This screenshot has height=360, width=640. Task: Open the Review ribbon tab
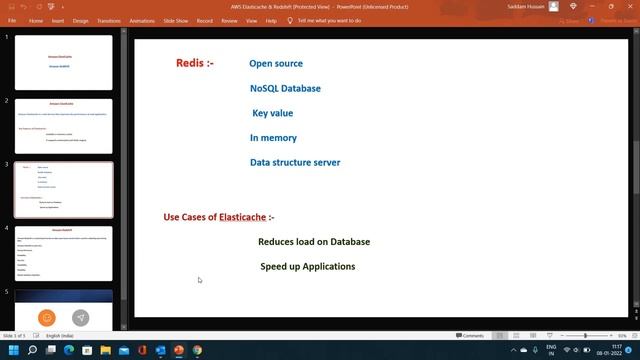tap(229, 20)
